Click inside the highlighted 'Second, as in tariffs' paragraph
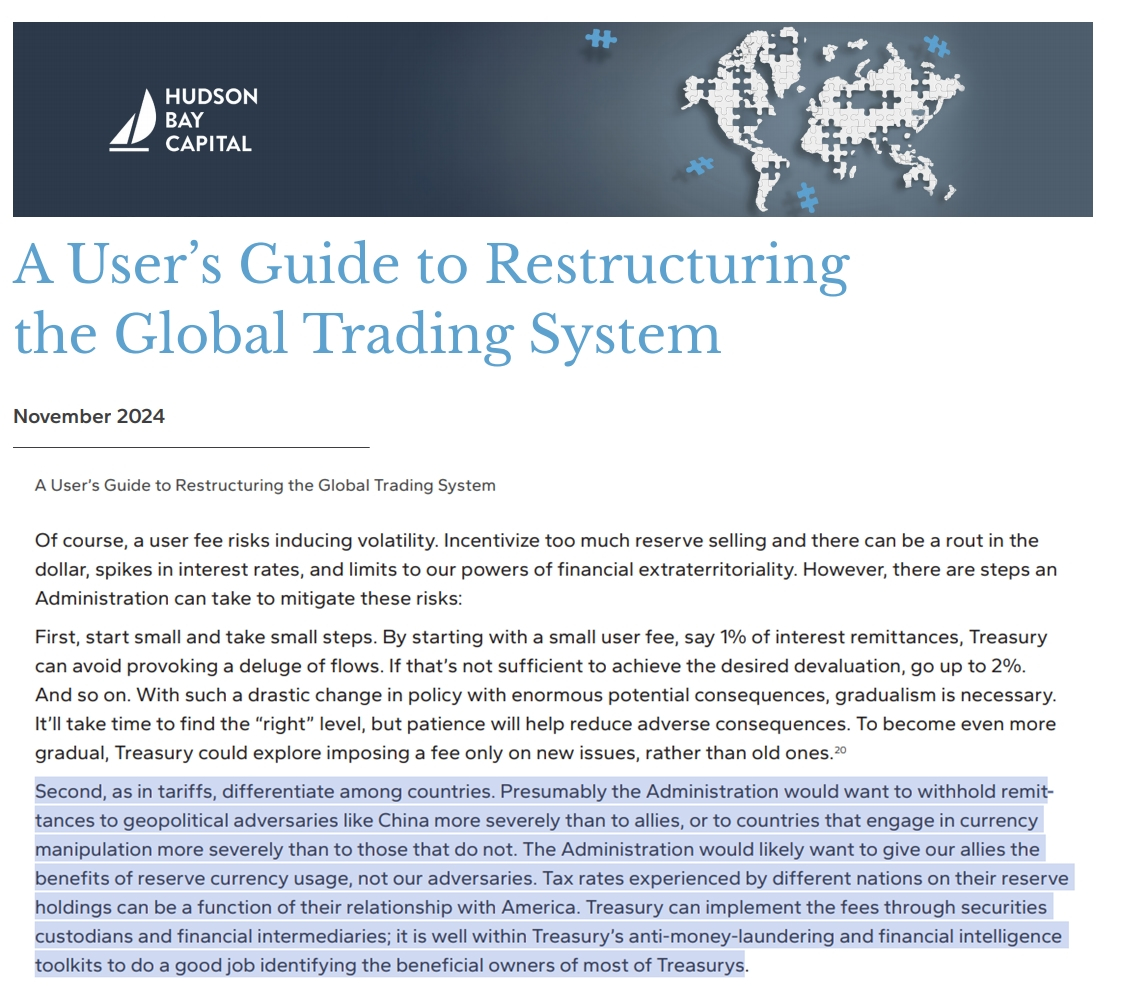 pyautogui.click(x=551, y=878)
